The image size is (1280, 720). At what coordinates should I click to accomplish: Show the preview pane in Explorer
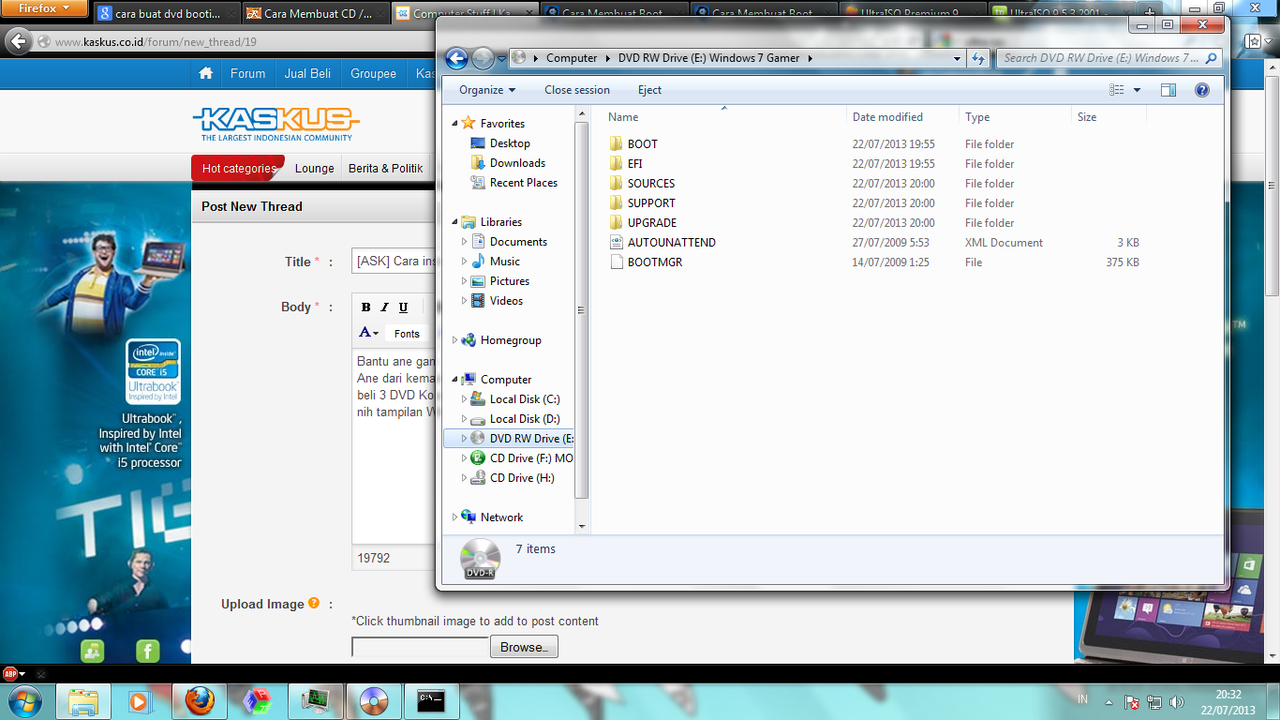coord(1168,90)
